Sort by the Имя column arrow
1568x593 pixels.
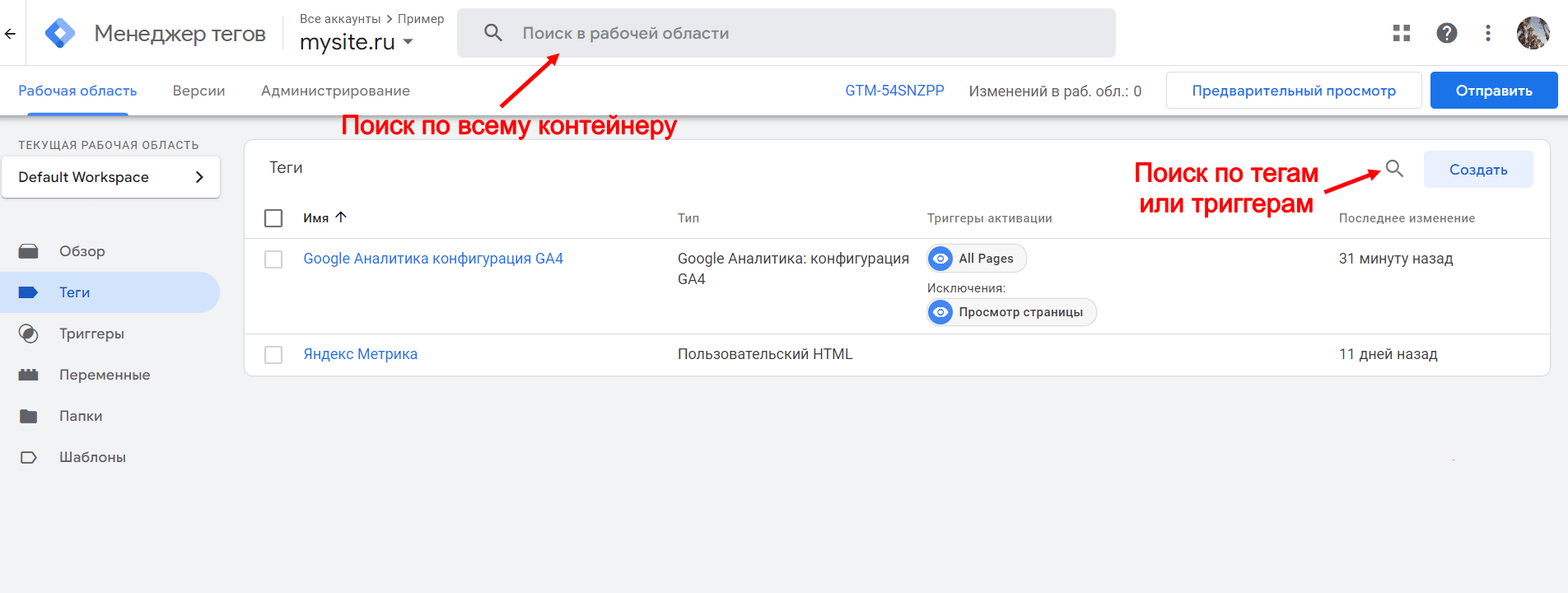pos(341,217)
